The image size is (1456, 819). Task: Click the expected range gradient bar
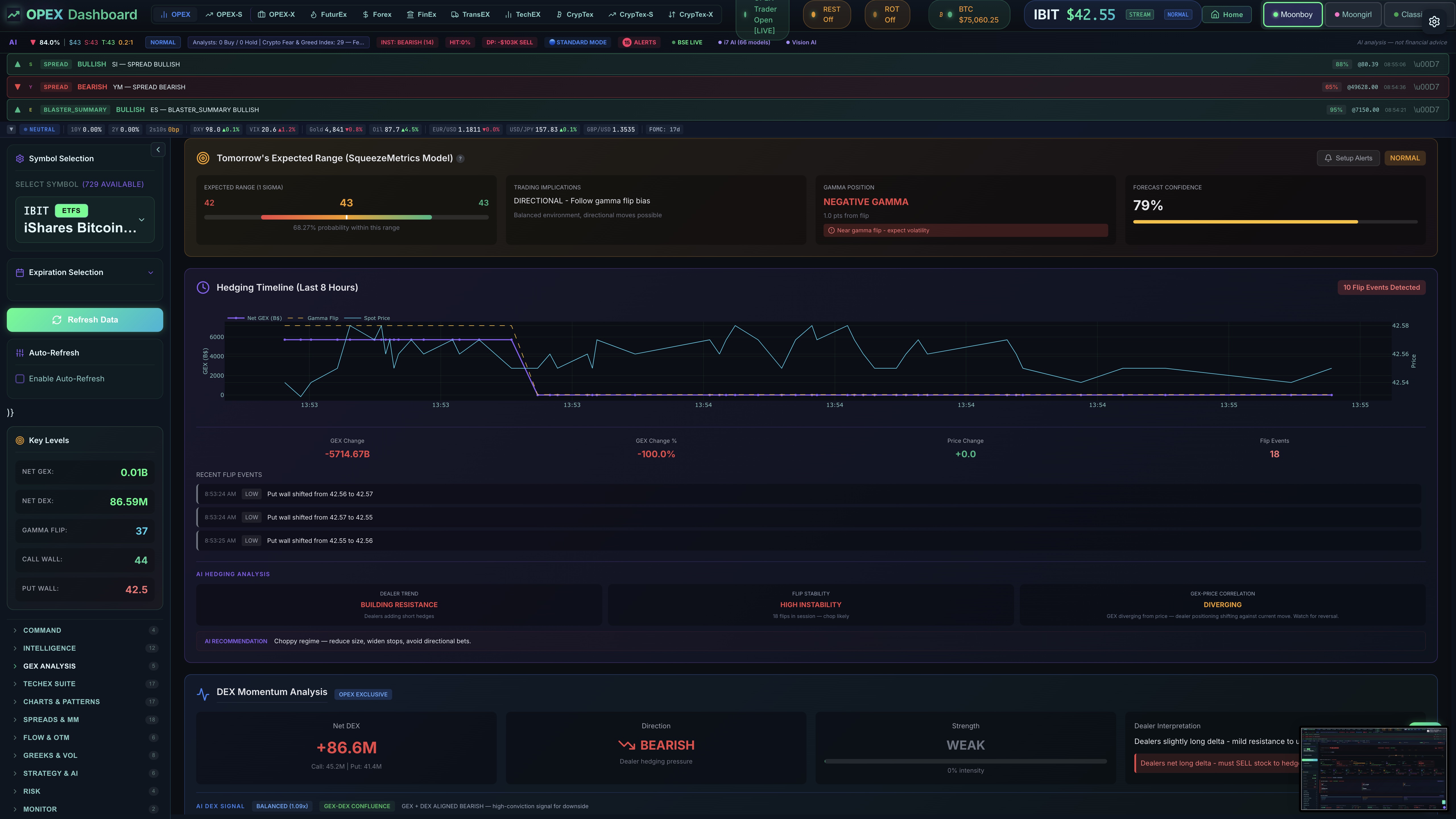tap(346, 217)
